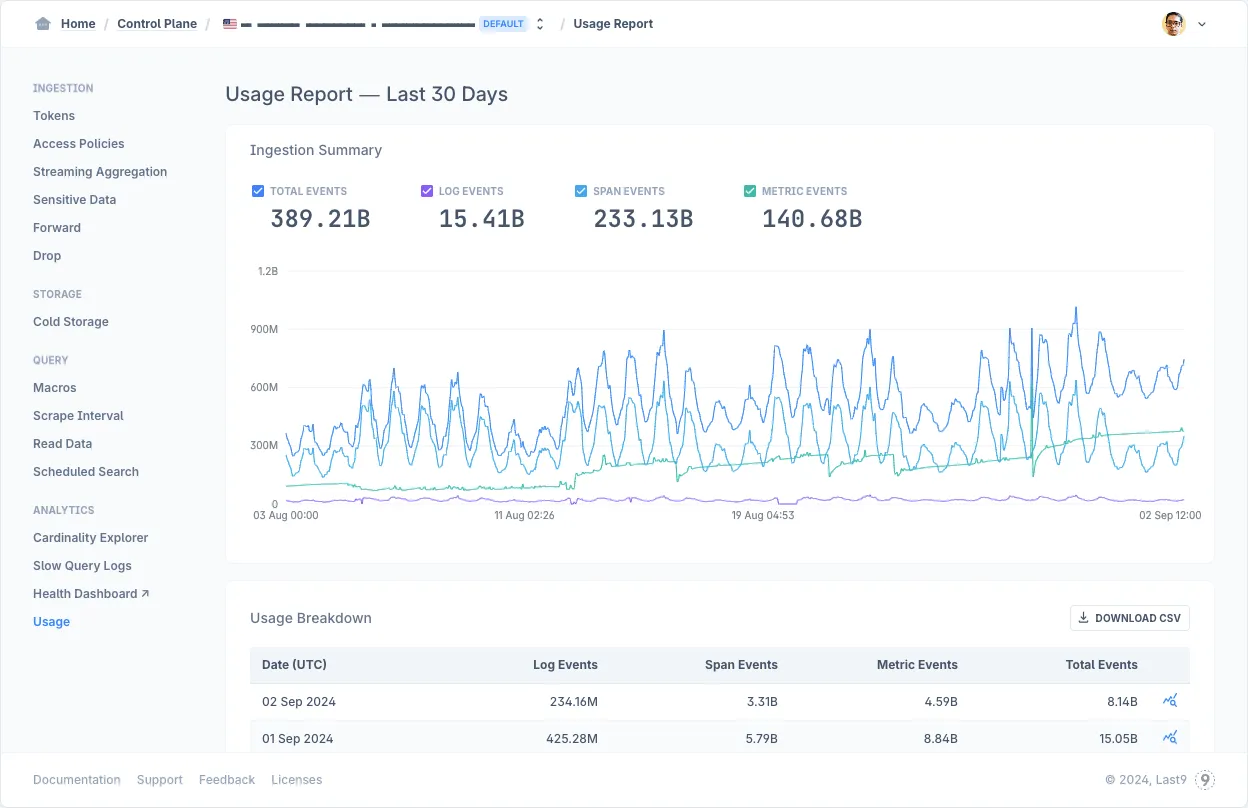This screenshot has height=808, width=1248.
Task: Toggle the Total Events checkbox
Action: 258,191
